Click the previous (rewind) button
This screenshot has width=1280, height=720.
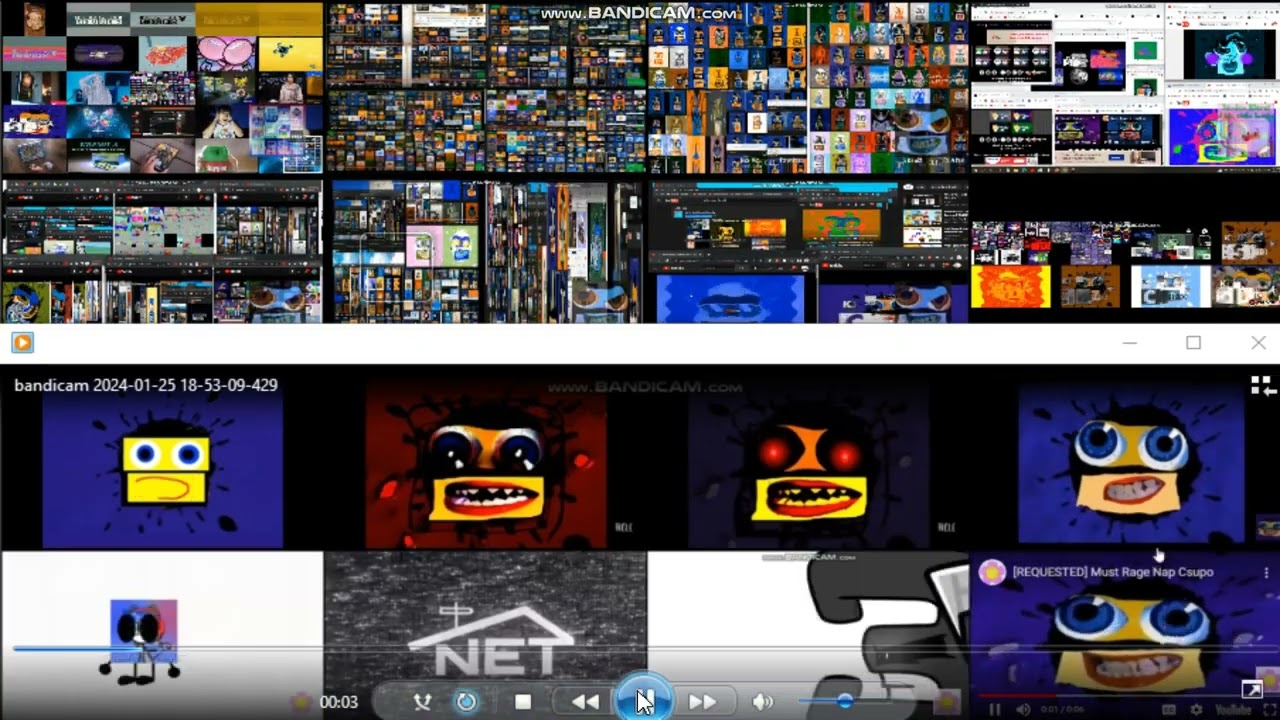click(x=585, y=702)
